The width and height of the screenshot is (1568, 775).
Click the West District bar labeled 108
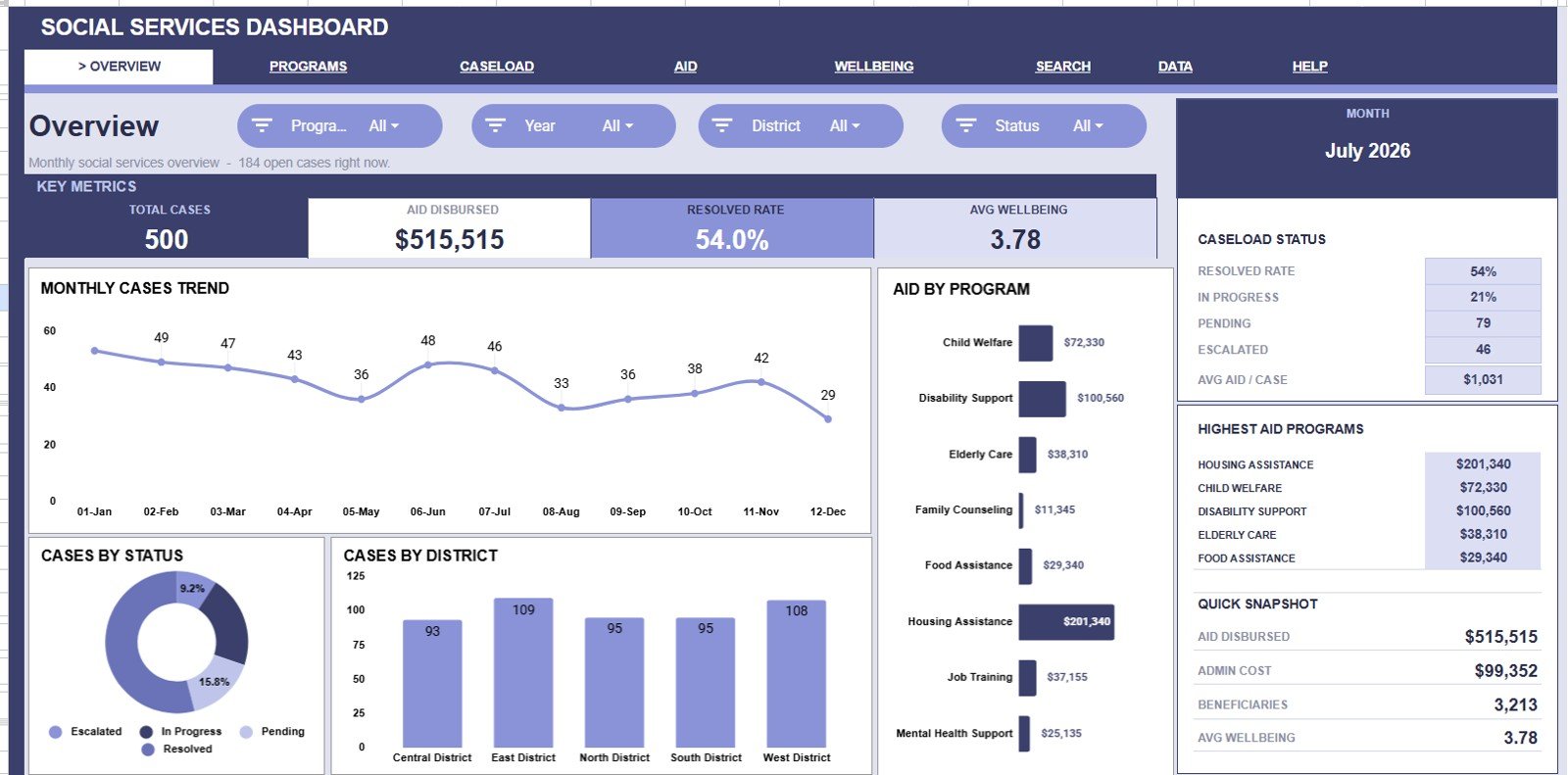[797, 674]
